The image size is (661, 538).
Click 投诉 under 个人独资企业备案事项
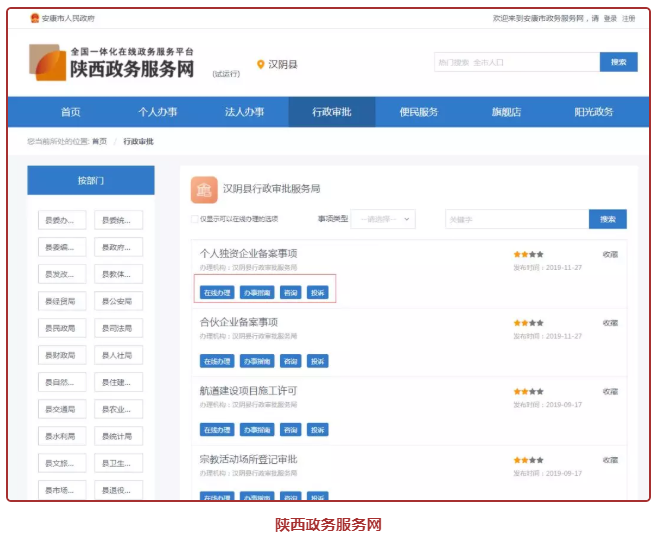tap(317, 293)
